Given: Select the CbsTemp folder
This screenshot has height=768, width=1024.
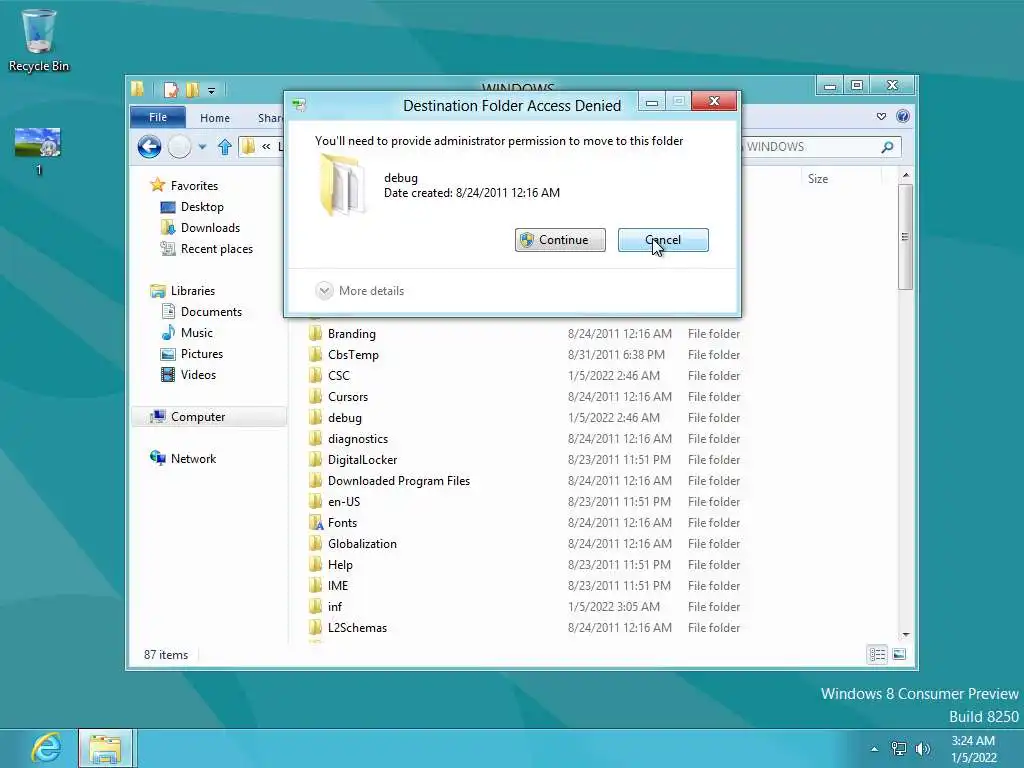Looking at the screenshot, I should [353, 355].
